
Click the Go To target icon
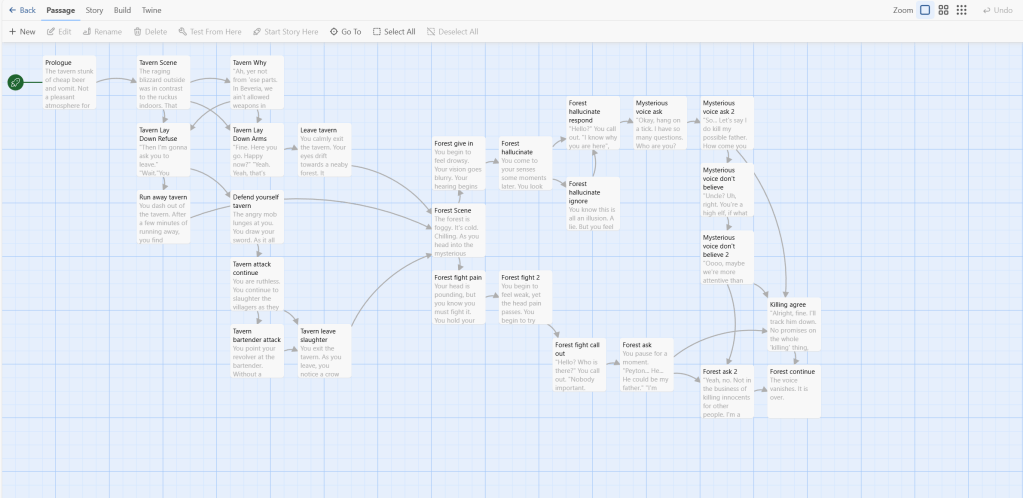coord(334,32)
